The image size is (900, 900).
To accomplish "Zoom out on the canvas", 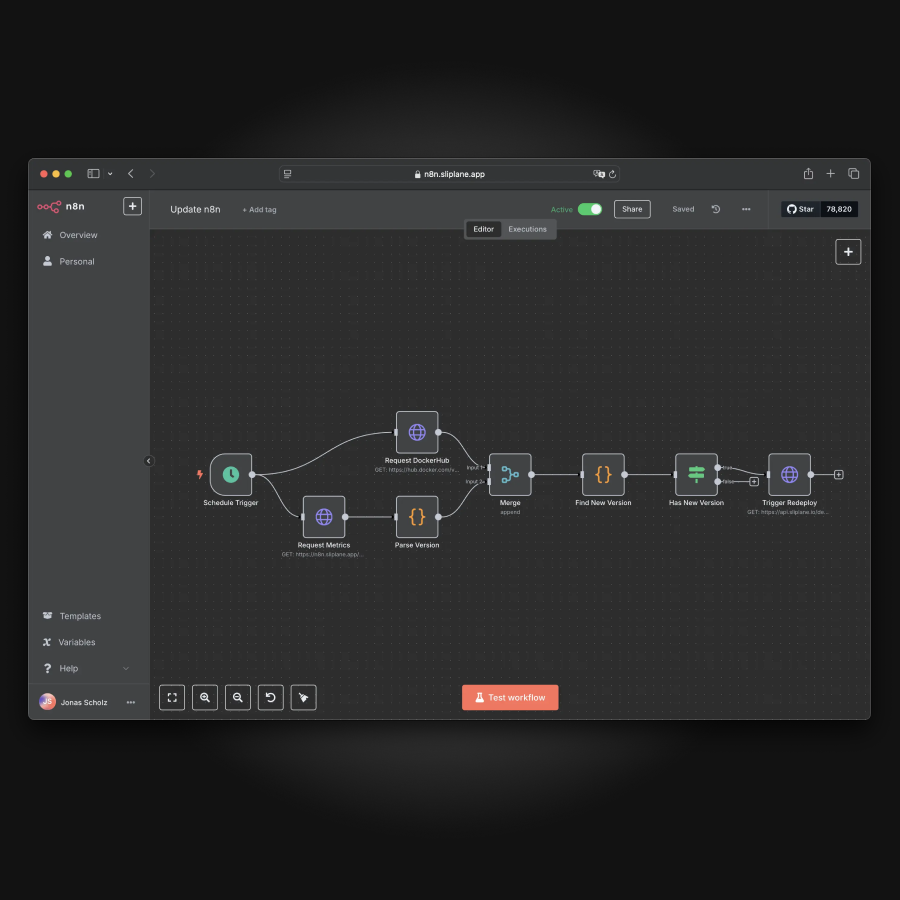I will coord(238,697).
